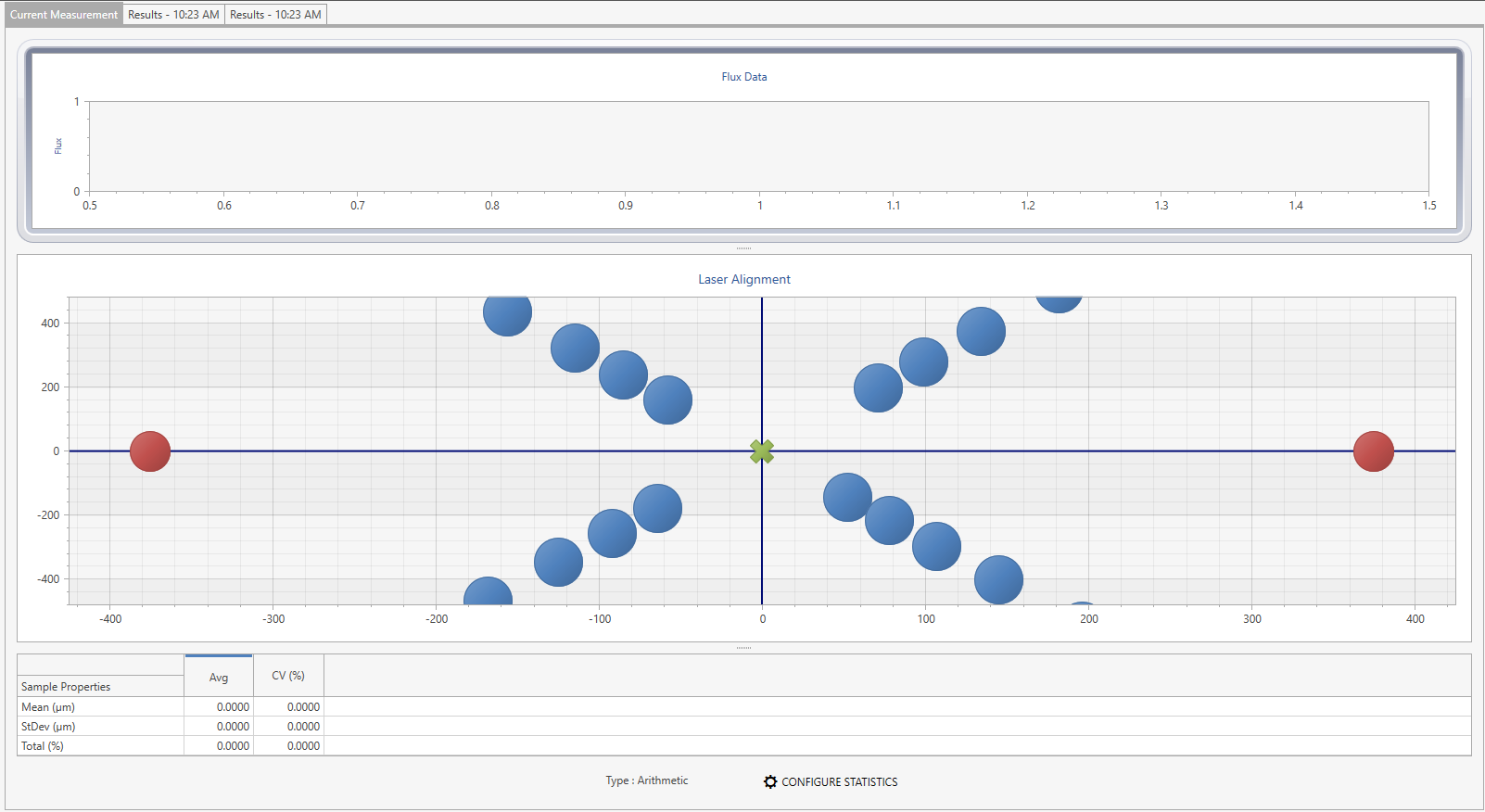Click the 'Type : Arithmetic' label
1485x812 pixels.
click(647, 780)
